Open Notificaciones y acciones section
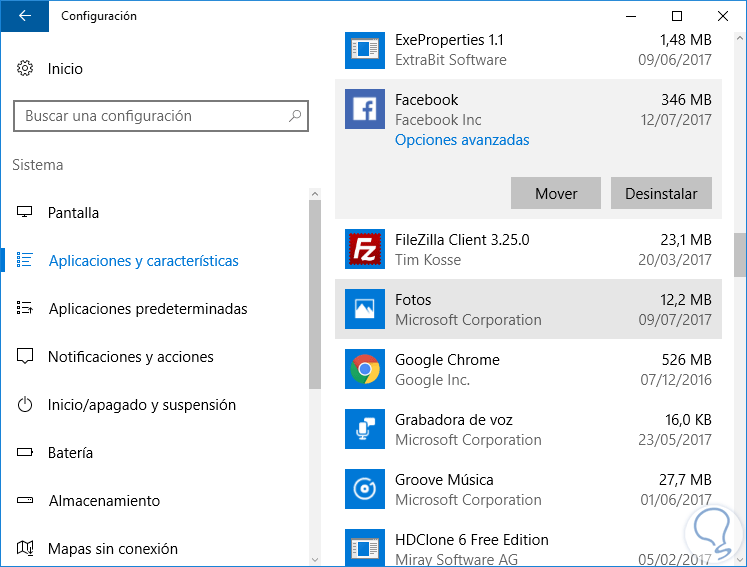Viewport: 747px width, 567px height. pyautogui.click(x=130, y=357)
